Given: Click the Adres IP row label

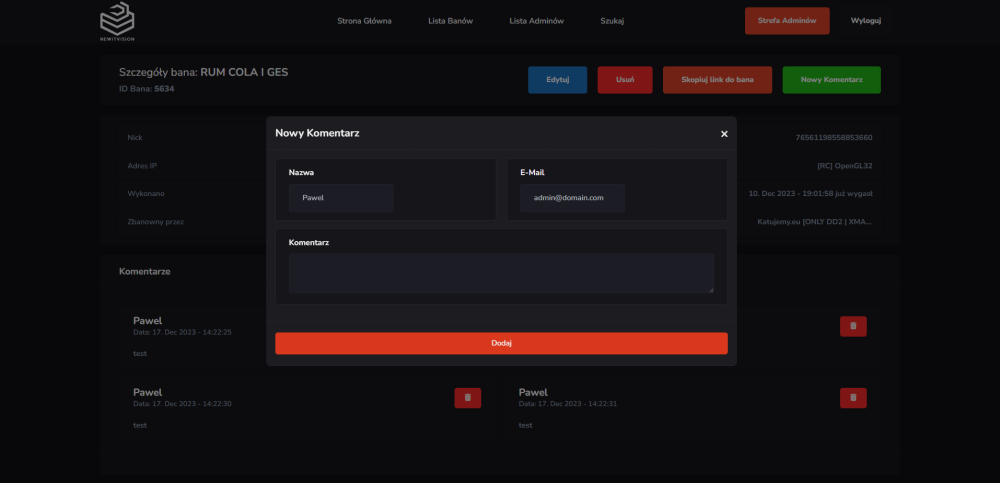Looking at the screenshot, I should pyautogui.click(x=142, y=166).
